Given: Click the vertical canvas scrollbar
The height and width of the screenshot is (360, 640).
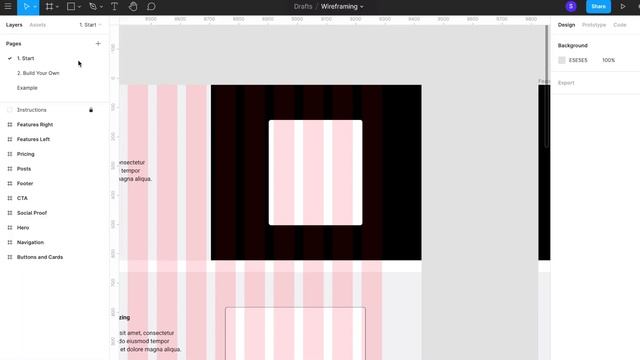Looking at the screenshot, I should click(547, 86).
